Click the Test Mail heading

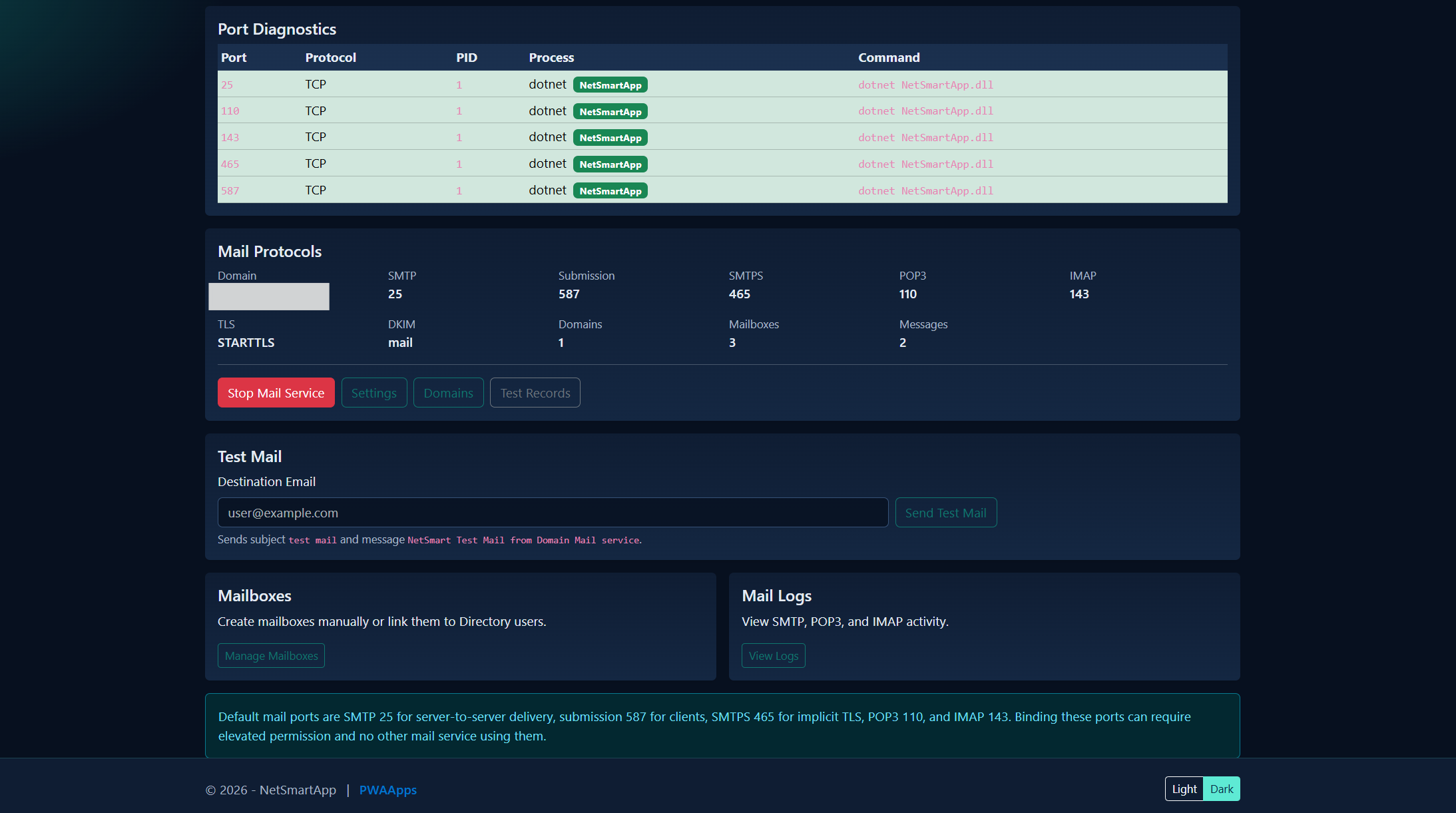point(250,457)
